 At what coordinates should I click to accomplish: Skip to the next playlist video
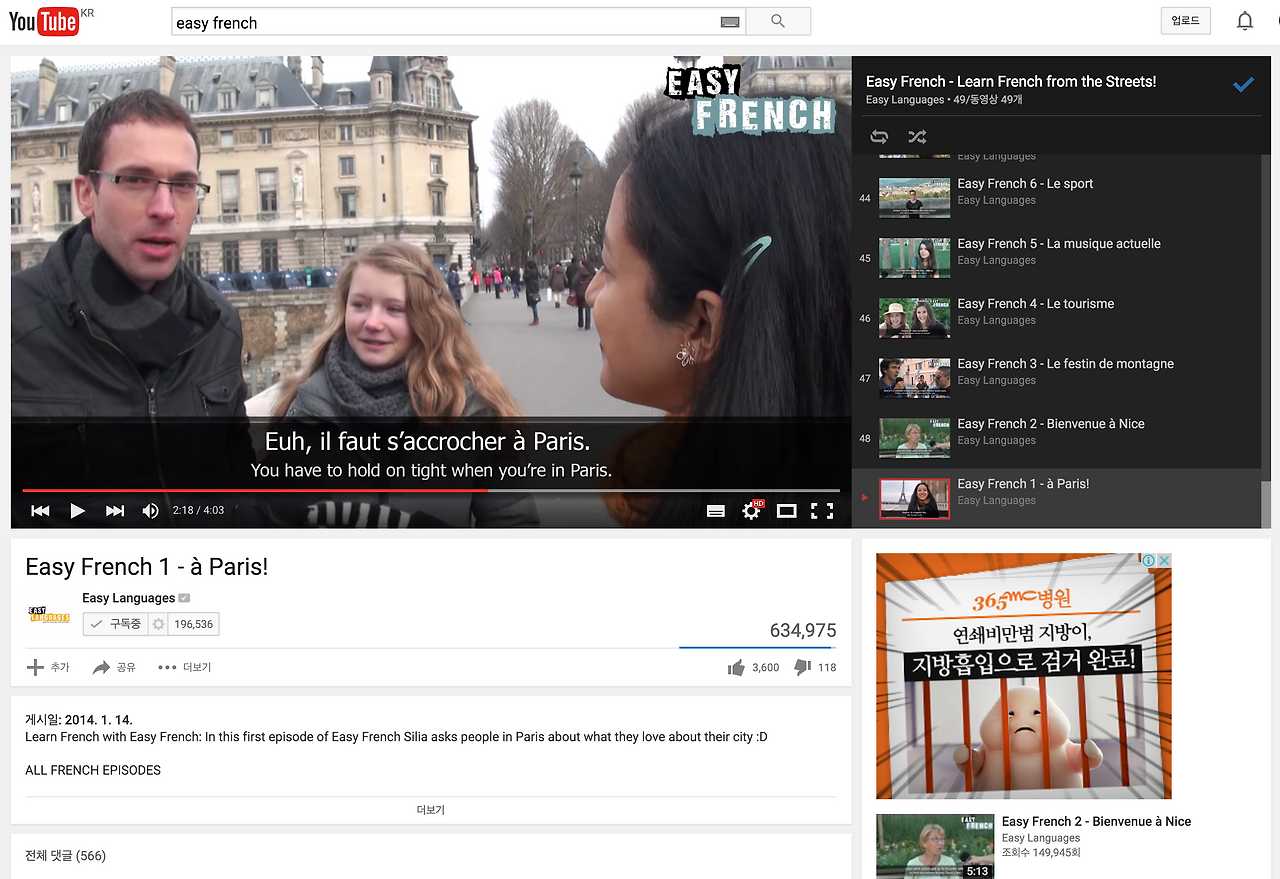tap(115, 511)
